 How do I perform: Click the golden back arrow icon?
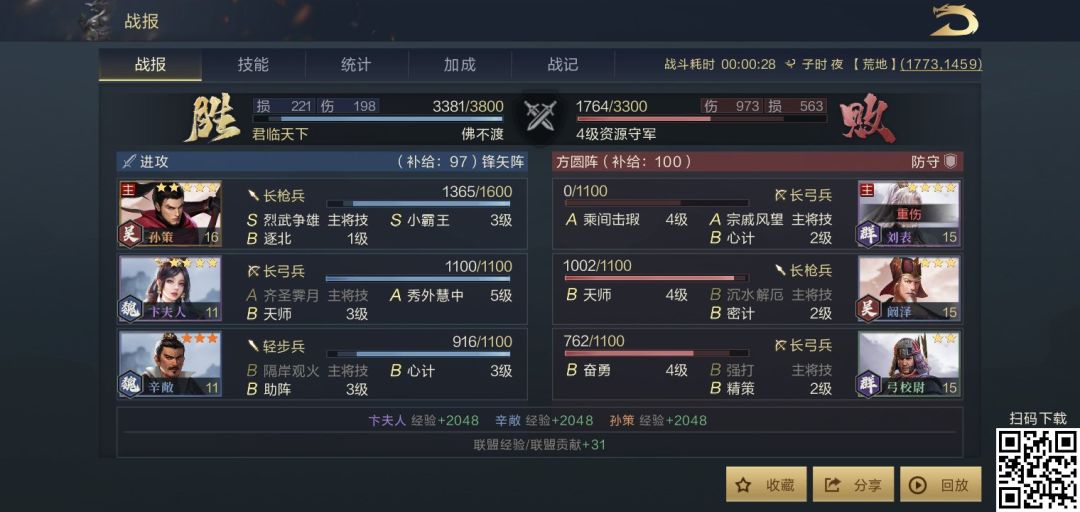[954, 20]
